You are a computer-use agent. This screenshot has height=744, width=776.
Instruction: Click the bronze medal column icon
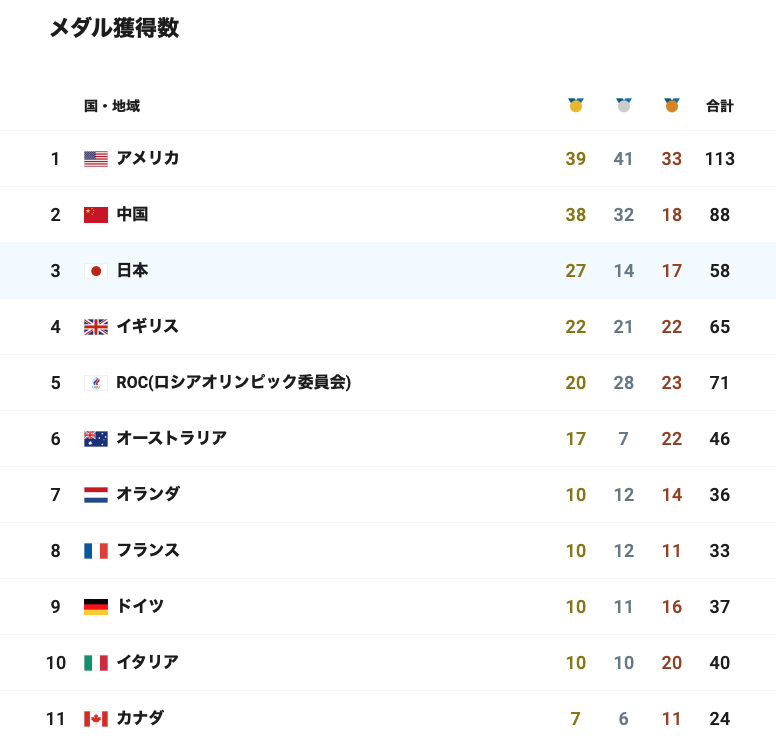[x=672, y=105]
